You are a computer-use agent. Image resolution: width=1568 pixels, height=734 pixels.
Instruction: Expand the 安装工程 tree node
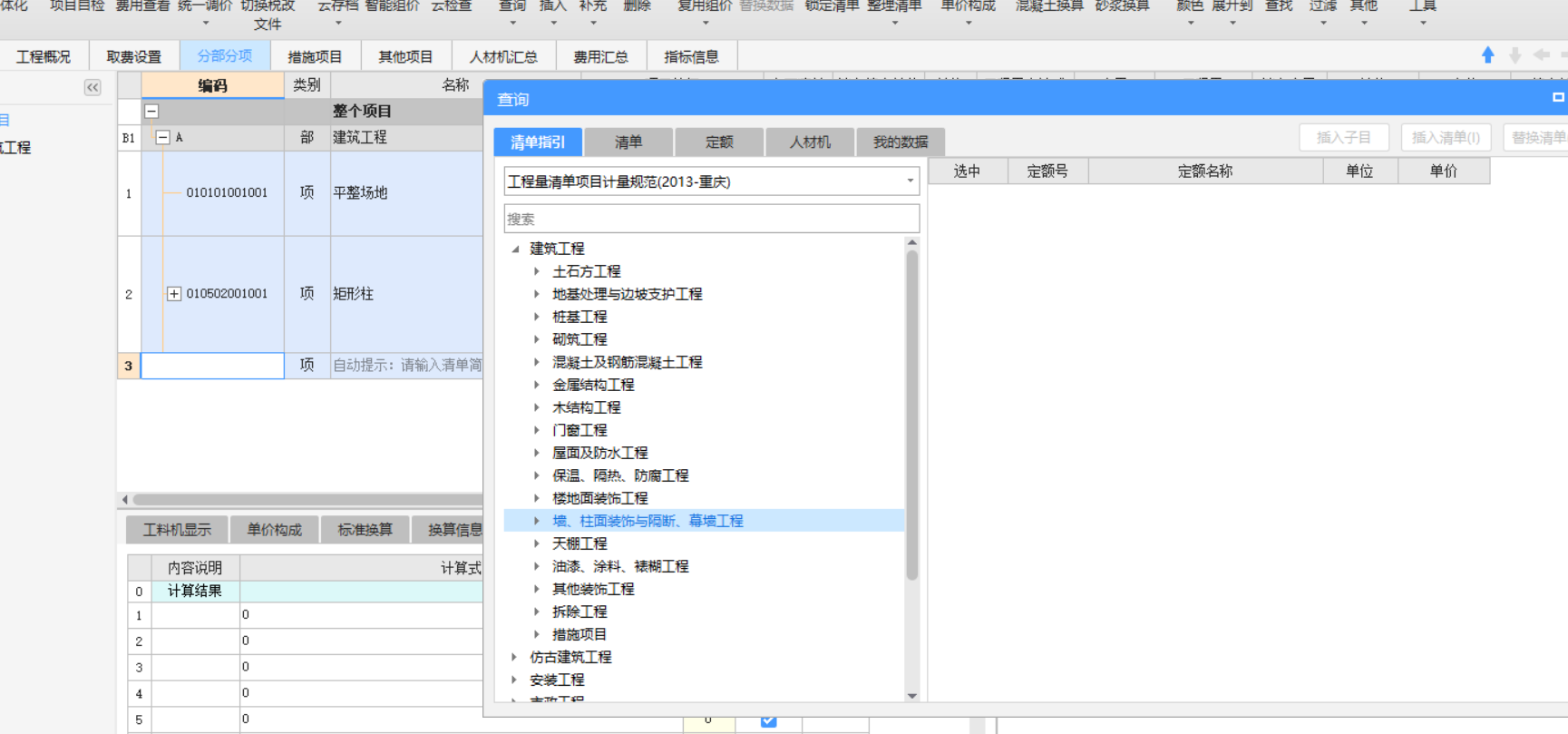tap(514, 680)
